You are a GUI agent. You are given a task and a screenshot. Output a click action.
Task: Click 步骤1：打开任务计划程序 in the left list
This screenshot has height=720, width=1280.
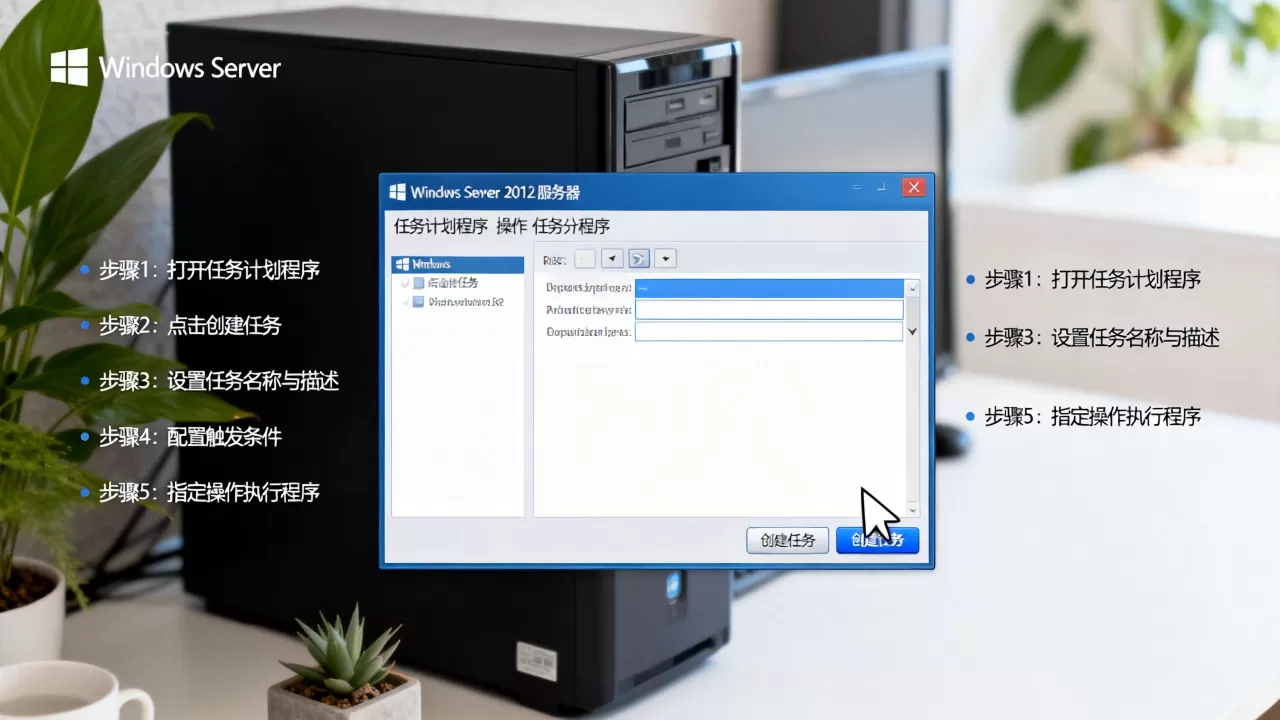tap(209, 270)
